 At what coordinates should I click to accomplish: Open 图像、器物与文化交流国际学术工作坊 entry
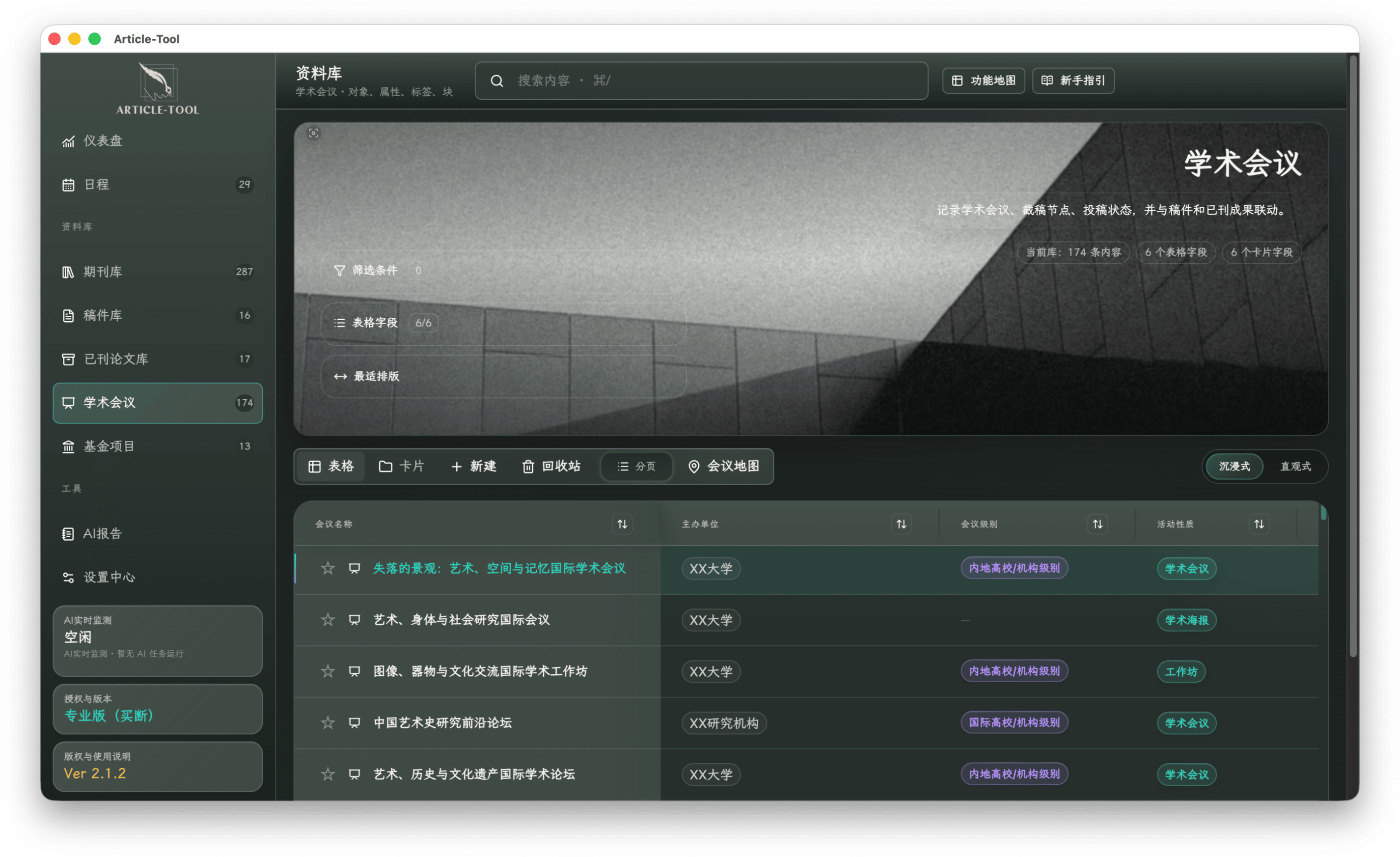[480, 671]
